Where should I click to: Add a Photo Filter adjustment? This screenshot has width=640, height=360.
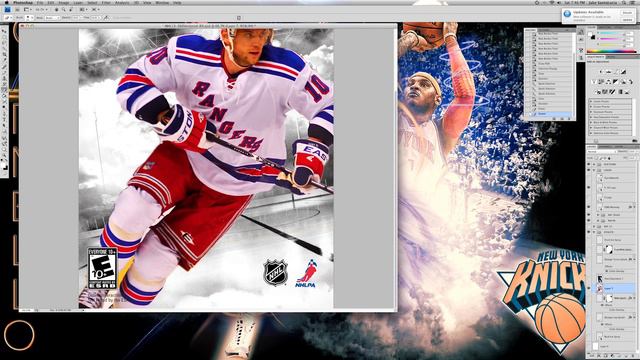coord(622,82)
